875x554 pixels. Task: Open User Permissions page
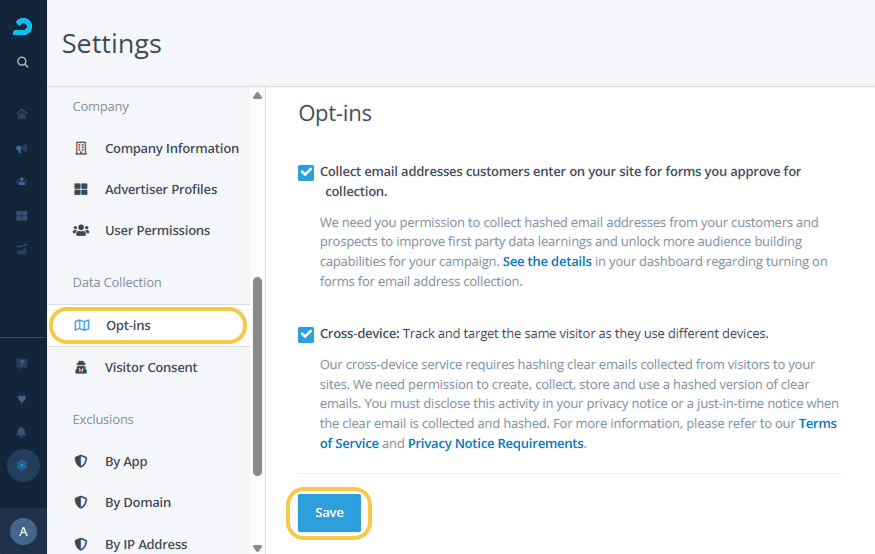157,231
